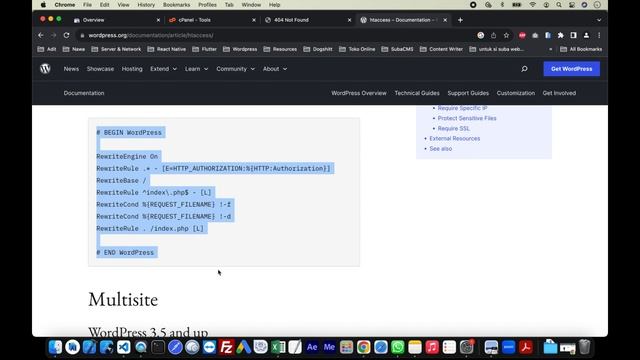The height and width of the screenshot is (360, 640).
Task: Open the Music app from the dock
Action: (432, 347)
